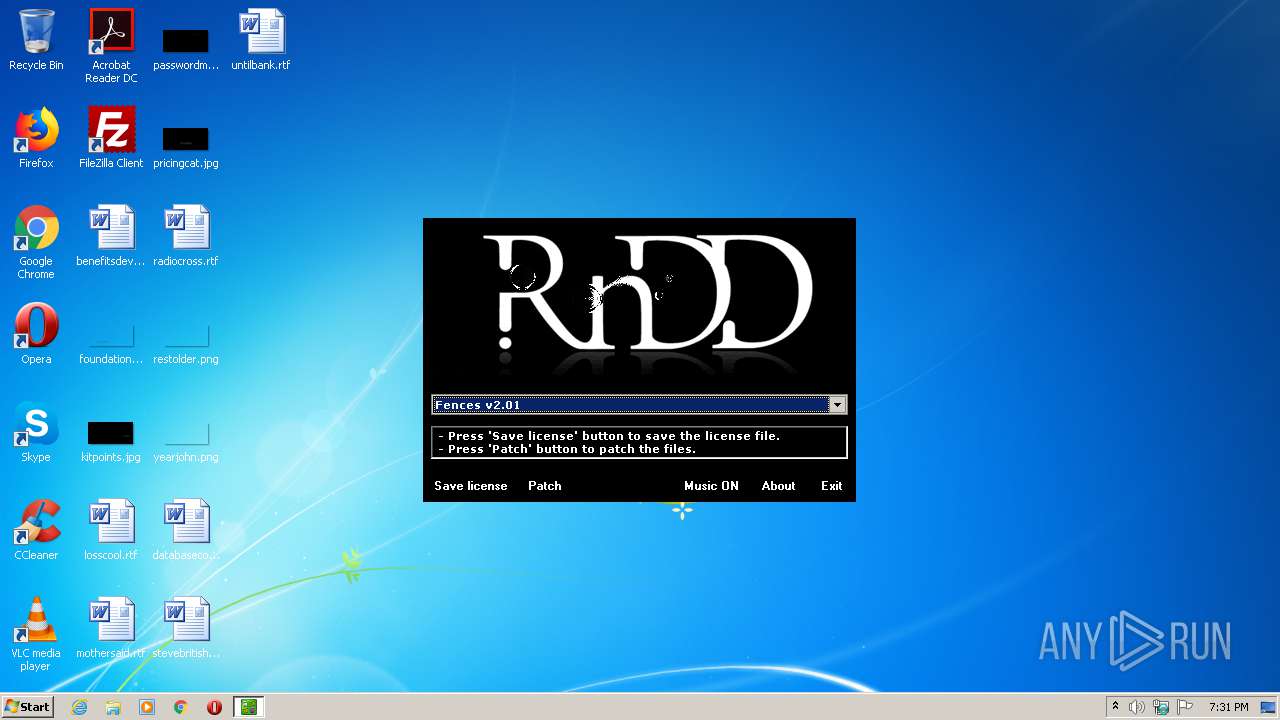
Task: Exit the patcher window
Action: [x=832, y=486]
